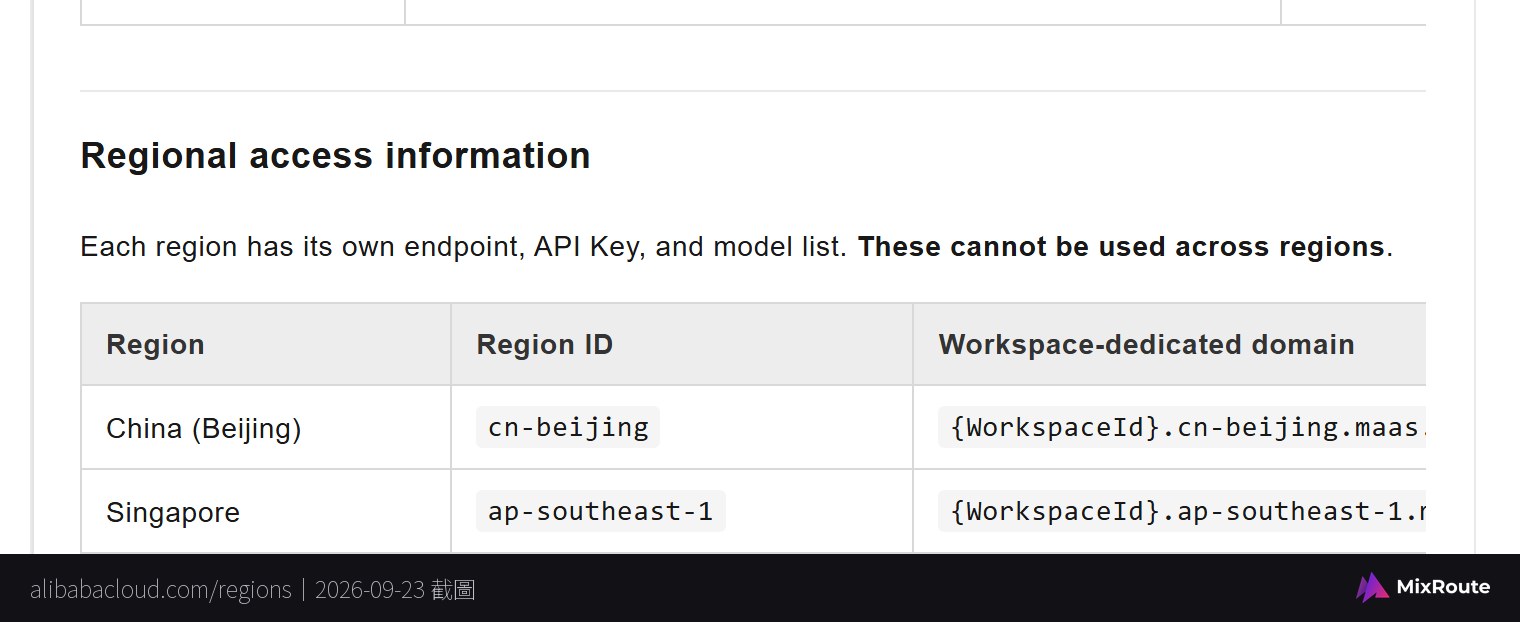Screen dimensions: 1520x622
Task: Click the bold 'These cannot be used across regions' text
Action: point(1121,247)
